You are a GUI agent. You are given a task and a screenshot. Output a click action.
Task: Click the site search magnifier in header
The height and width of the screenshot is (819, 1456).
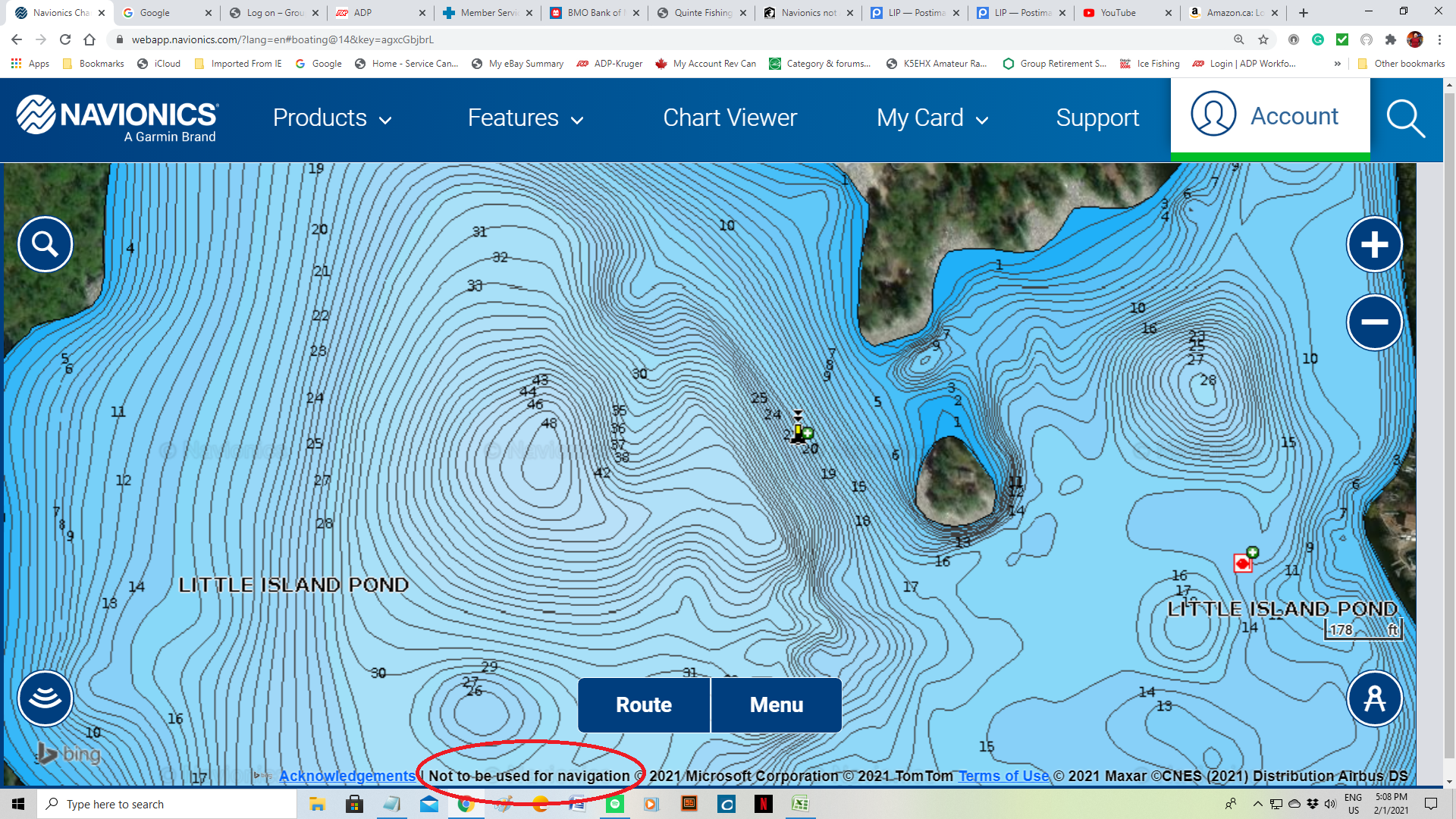click(x=1406, y=119)
